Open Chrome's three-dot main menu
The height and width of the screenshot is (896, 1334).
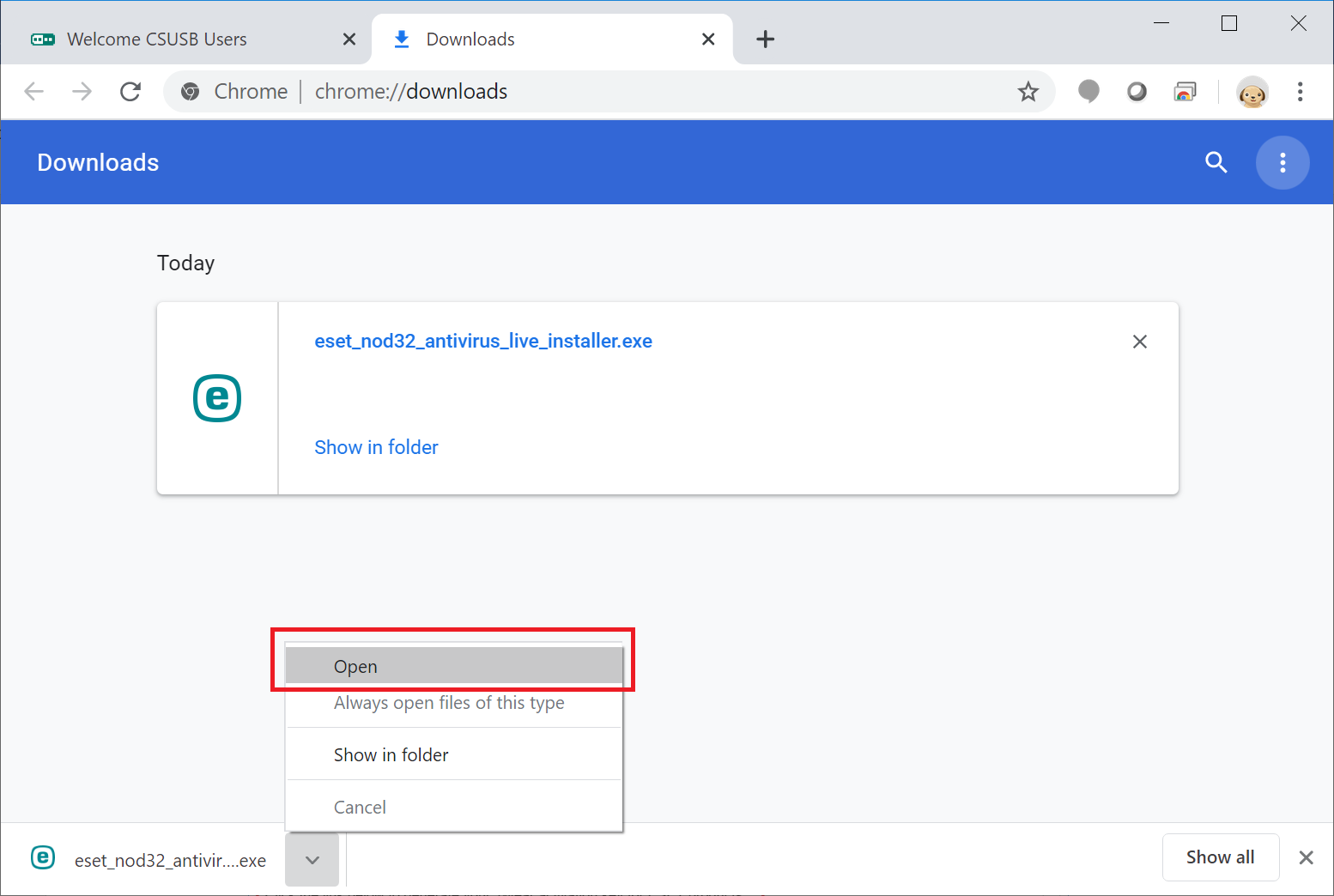click(1301, 91)
